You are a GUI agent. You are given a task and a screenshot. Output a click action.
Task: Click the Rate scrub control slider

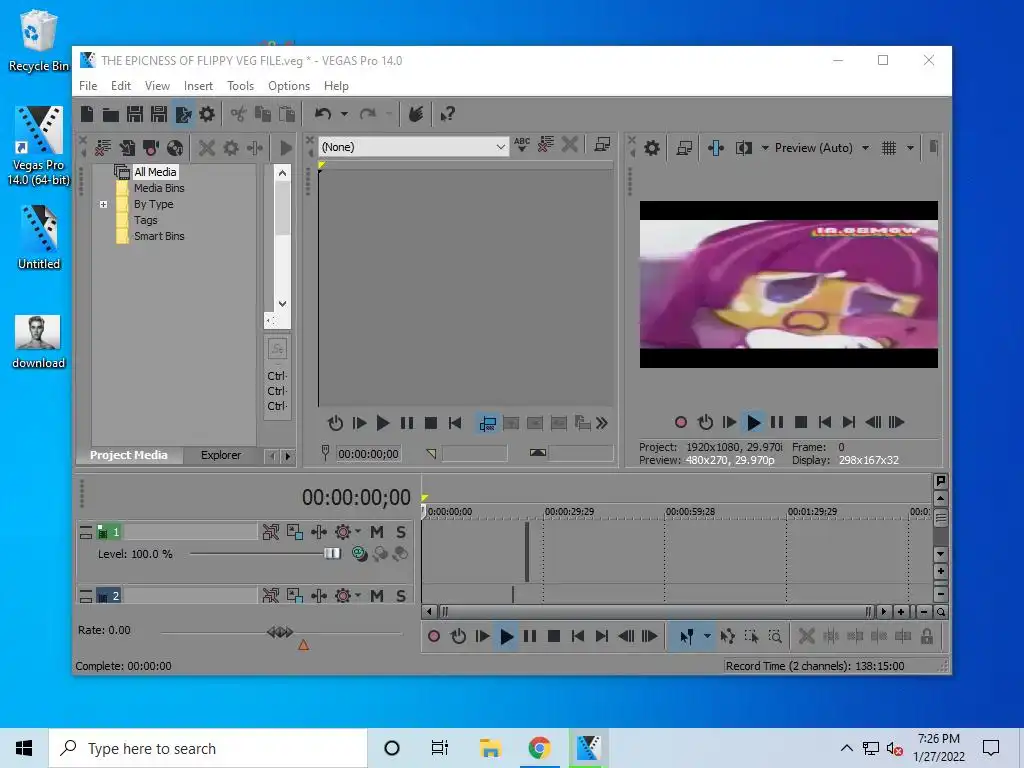[x=280, y=632]
